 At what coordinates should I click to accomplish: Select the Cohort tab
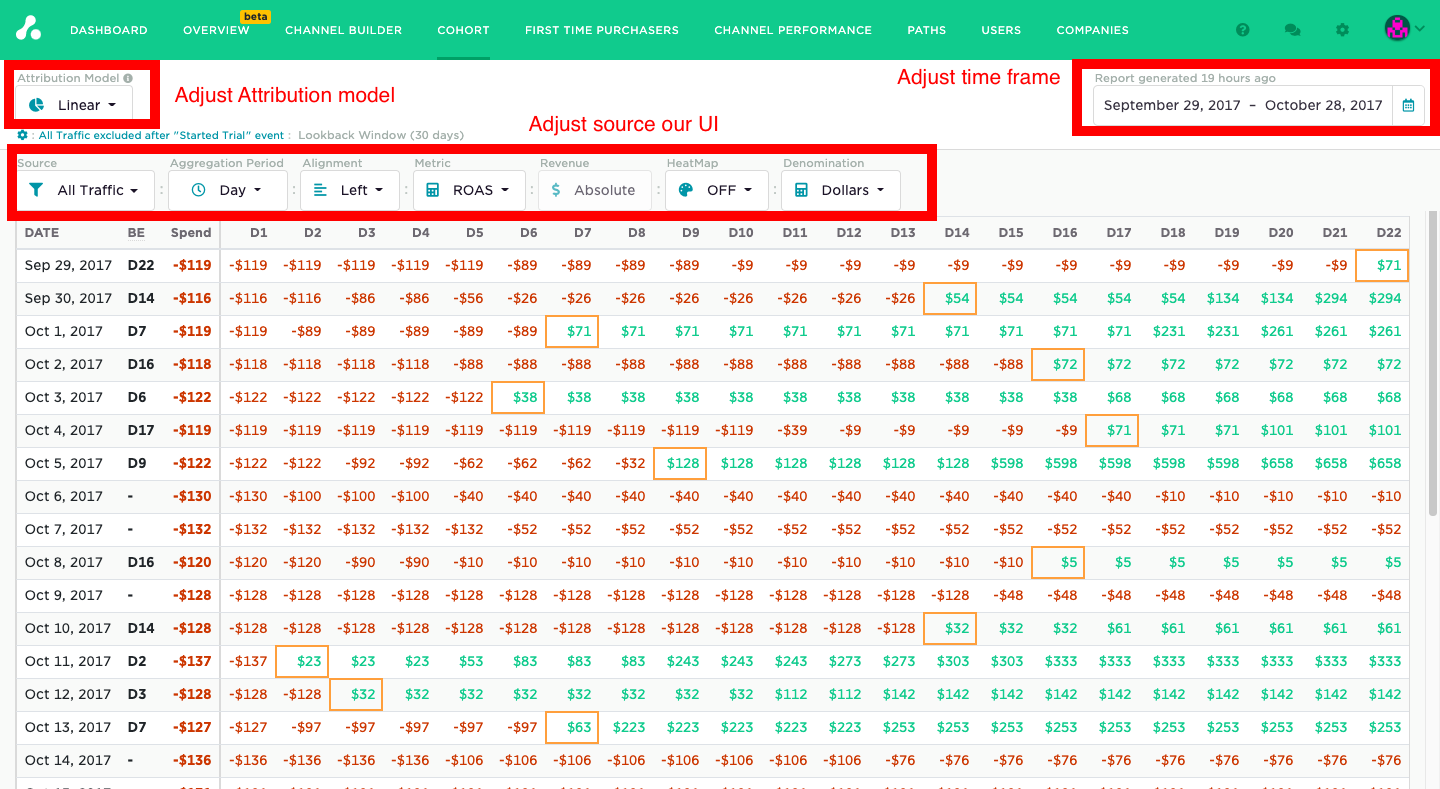[463, 30]
